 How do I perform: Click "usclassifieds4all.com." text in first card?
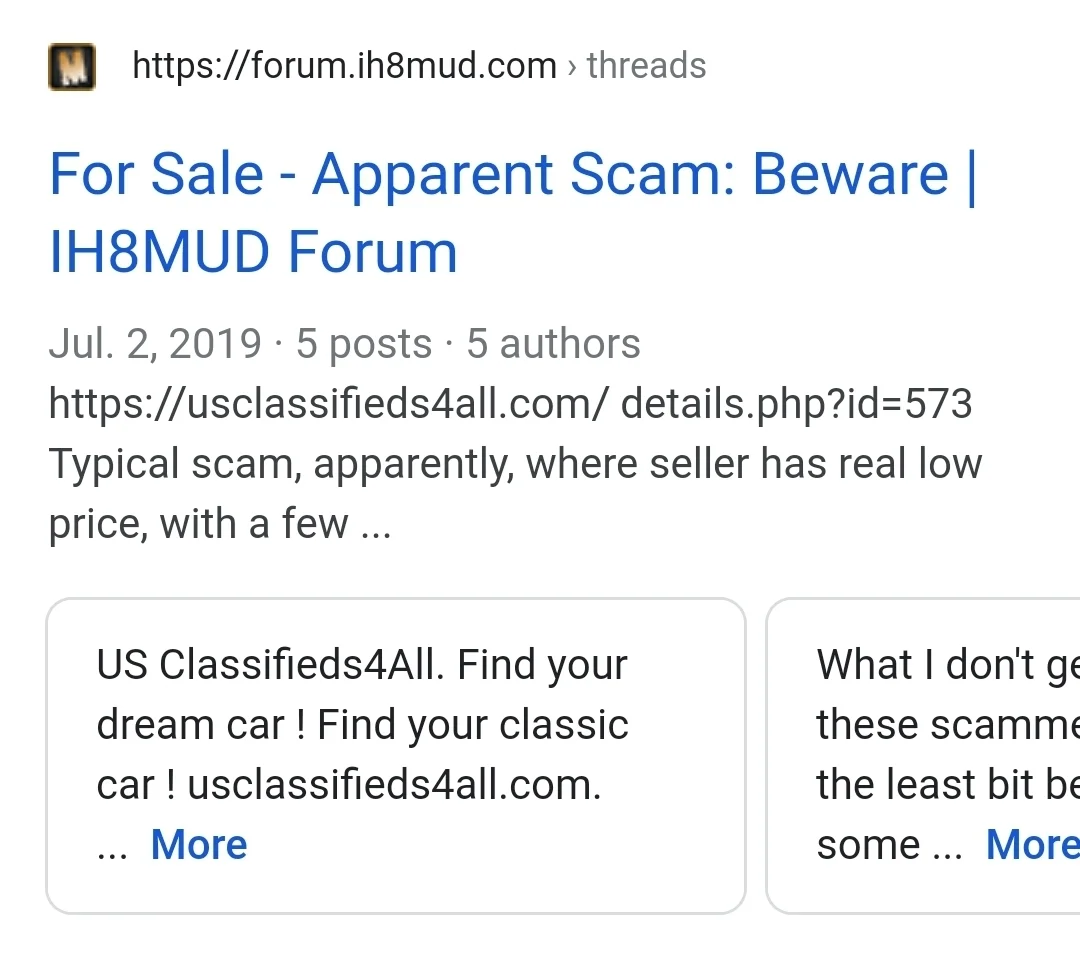pyautogui.click(x=394, y=785)
